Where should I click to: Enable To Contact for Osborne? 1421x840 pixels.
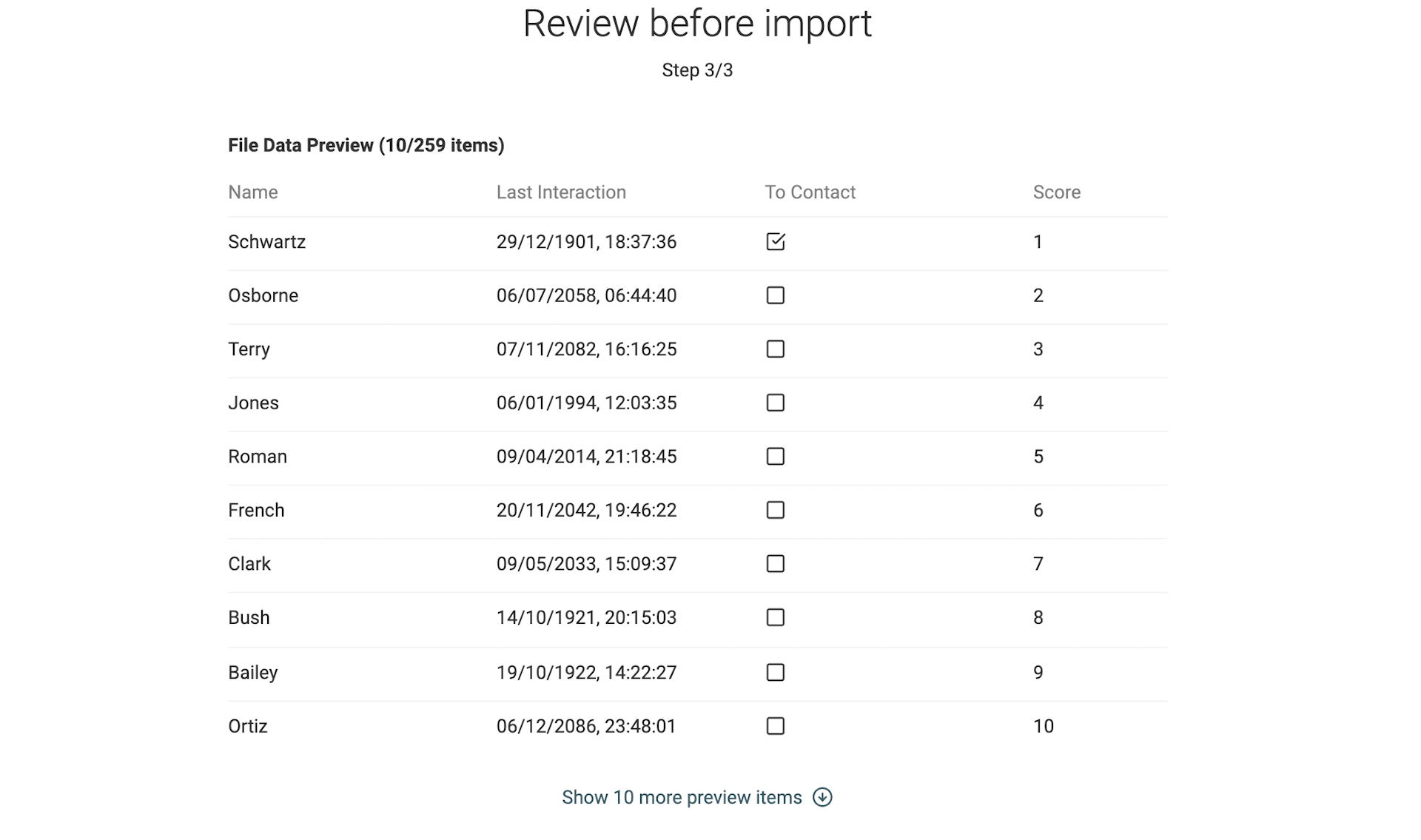point(775,295)
